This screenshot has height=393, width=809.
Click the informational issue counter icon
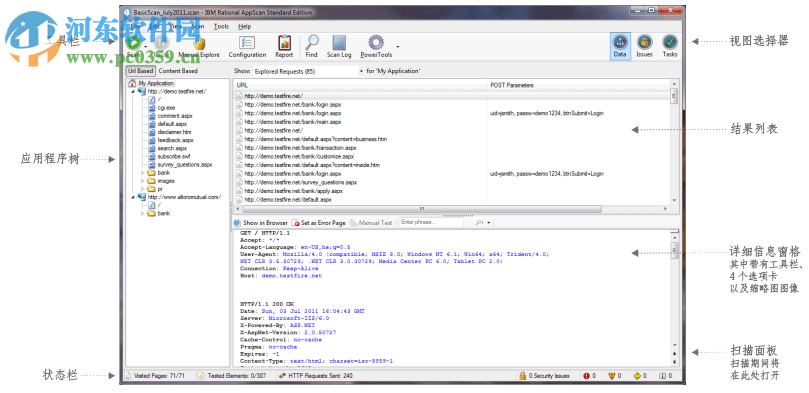[x=662, y=376]
